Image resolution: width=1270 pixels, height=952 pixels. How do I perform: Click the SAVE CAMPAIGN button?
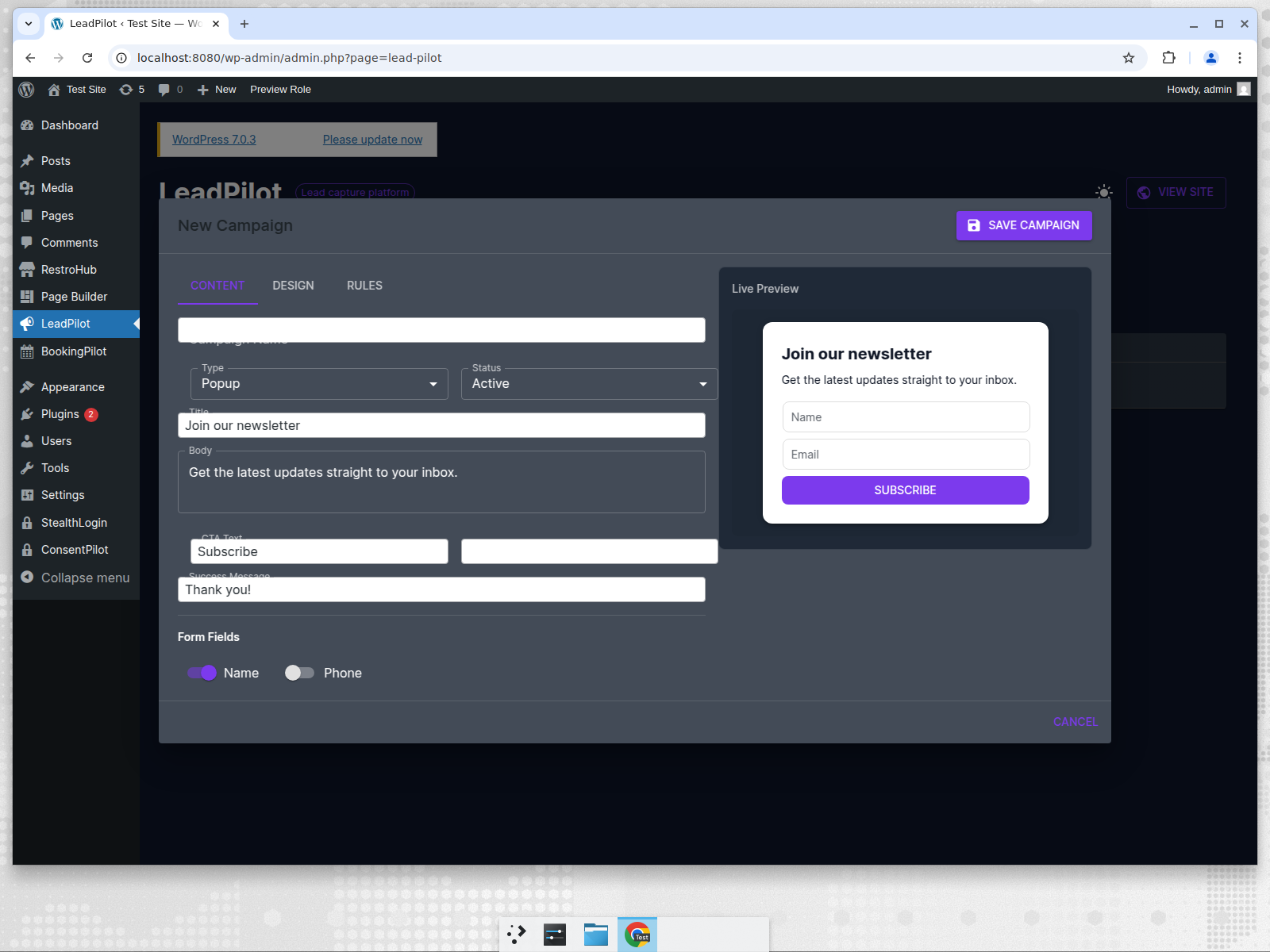(1024, 225)
